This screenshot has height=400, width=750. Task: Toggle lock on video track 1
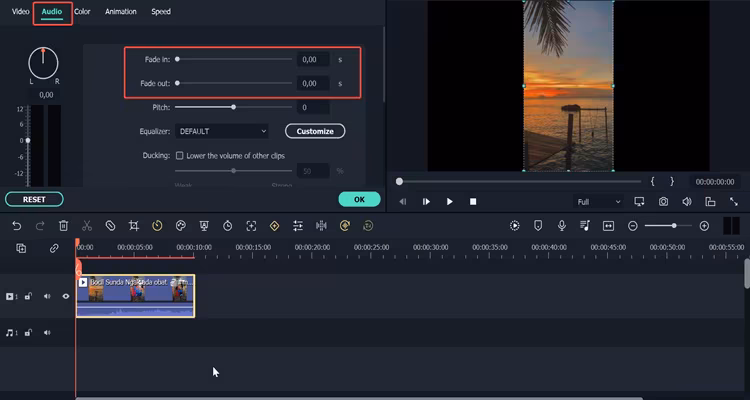pos(28,296)
